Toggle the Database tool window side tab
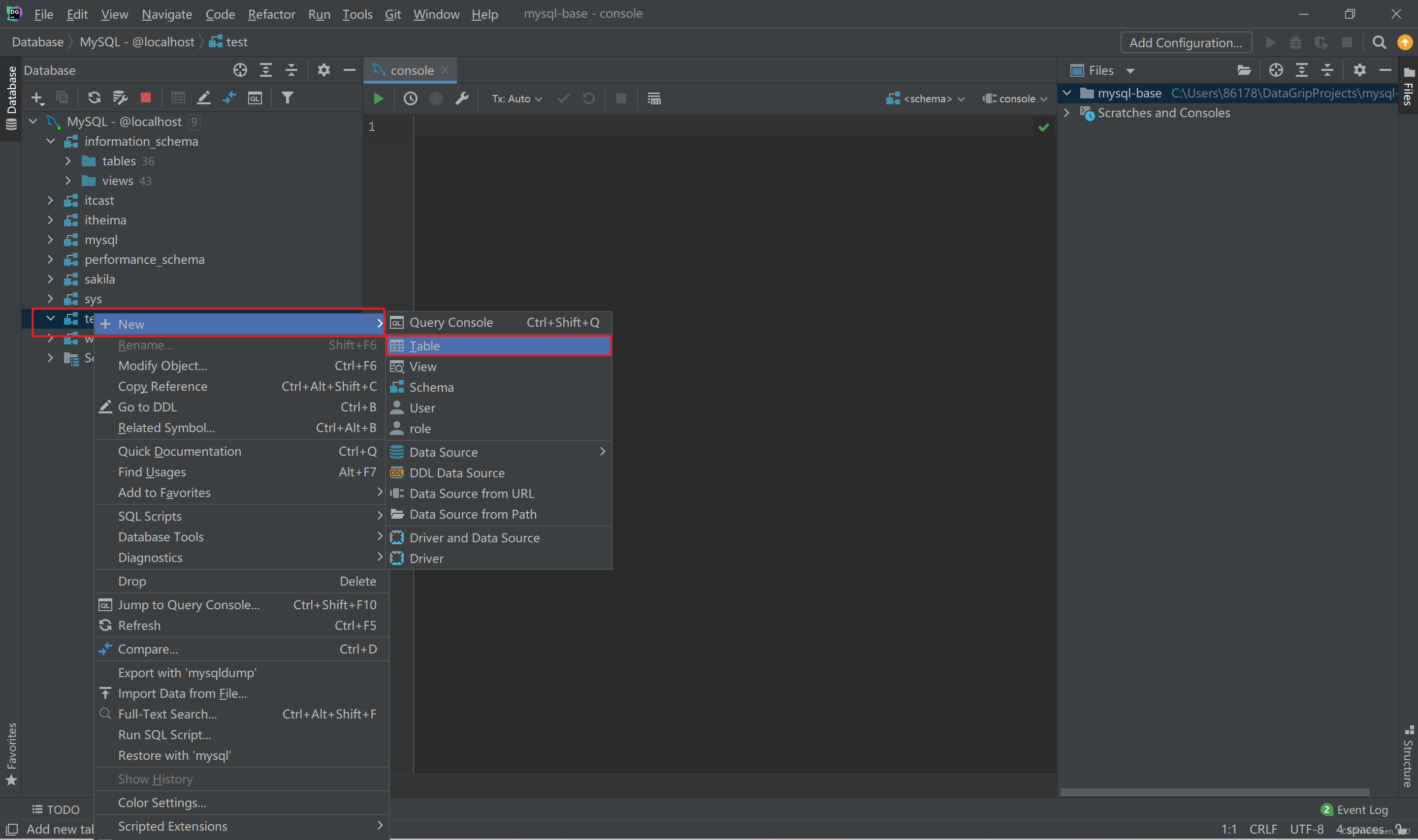 [x=11, y=96]
